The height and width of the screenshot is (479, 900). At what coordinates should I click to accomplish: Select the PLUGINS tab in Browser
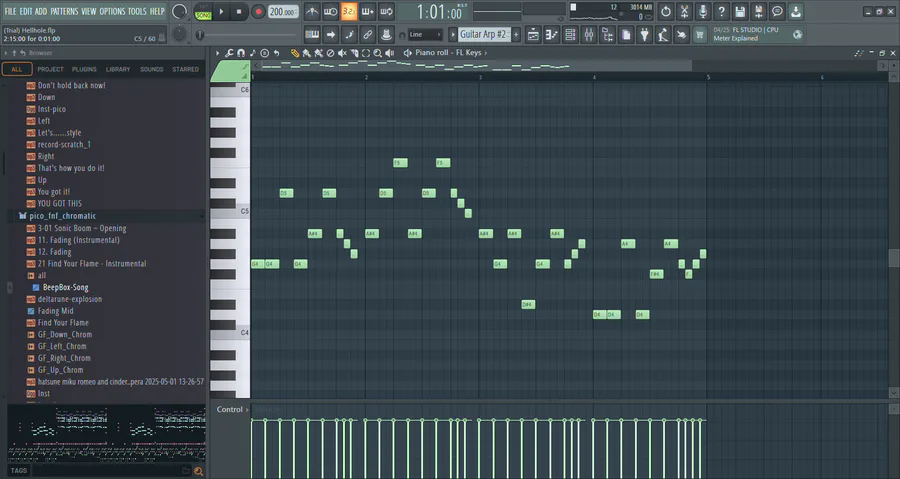(84, 69)
